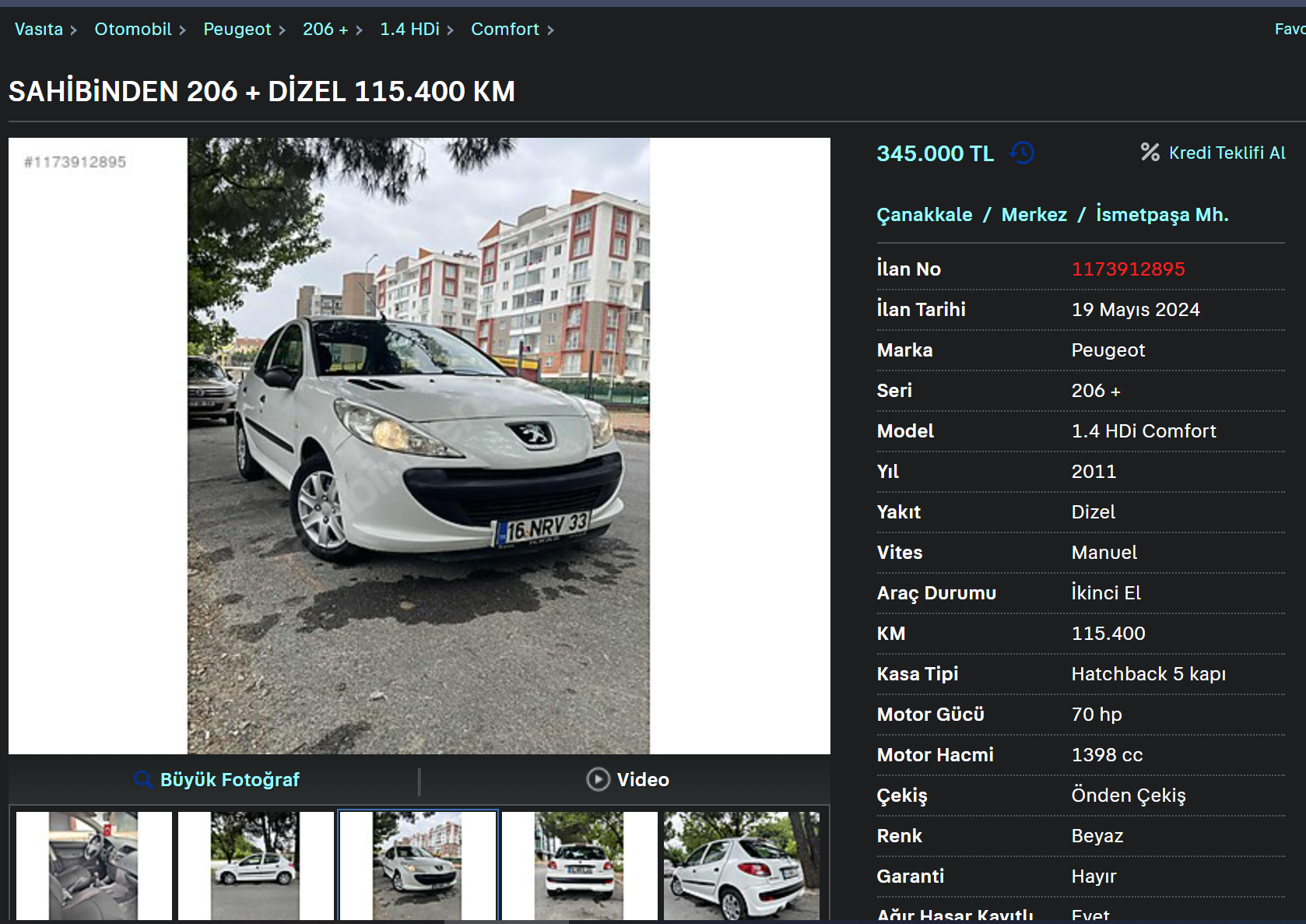
Task: Open the Otomobil breadcrumb category
Action: 133,30
